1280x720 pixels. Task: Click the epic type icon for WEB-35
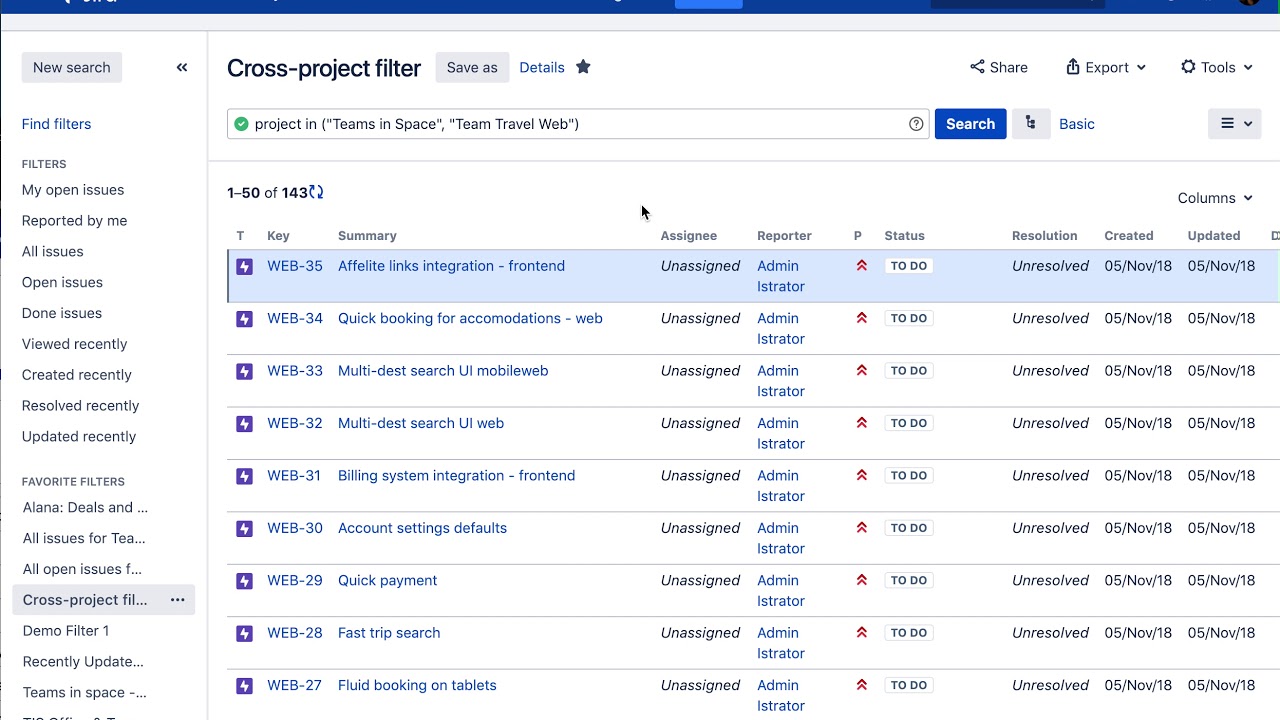244,267
